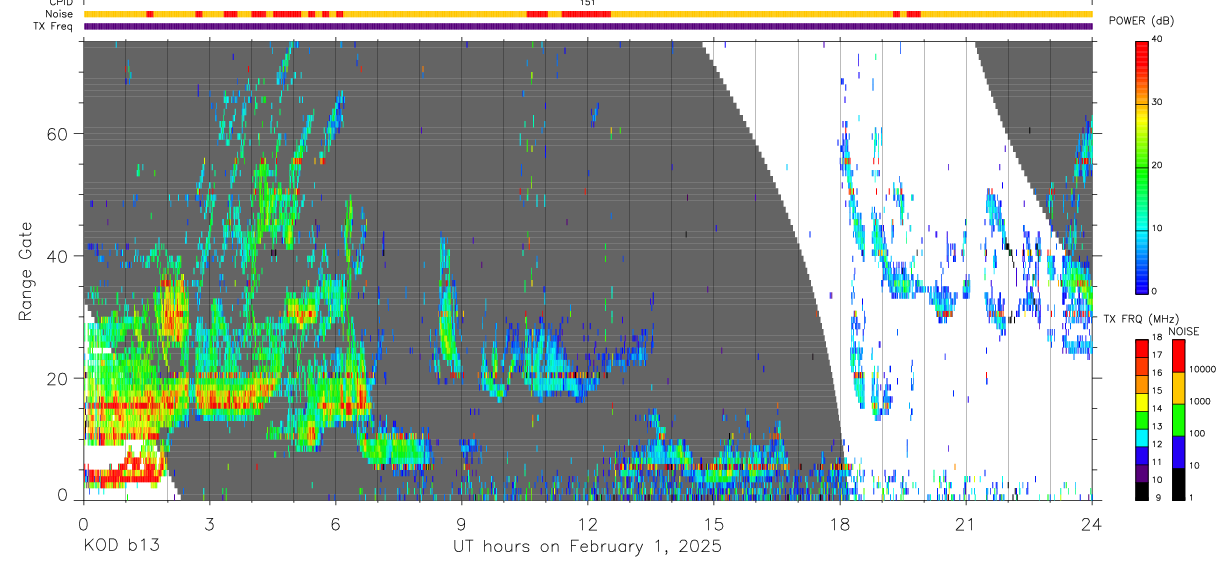This screenshot has height=567, width=1228.
Task: Click the "12" tick on the UT hours axis
Action: (x=587, y=523)
